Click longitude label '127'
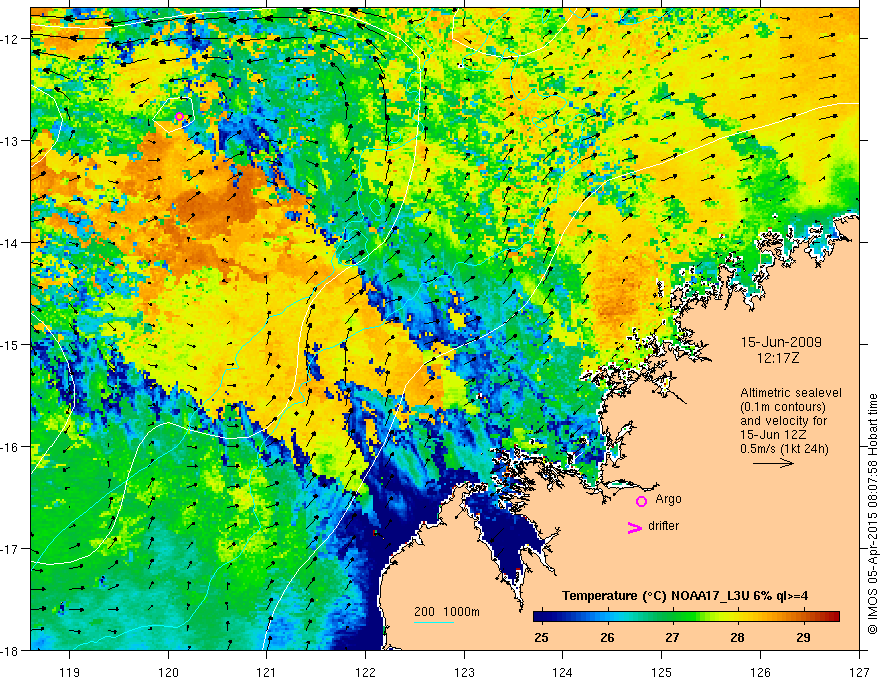This screenshot has width=880, height=680. tap(859, 672)
